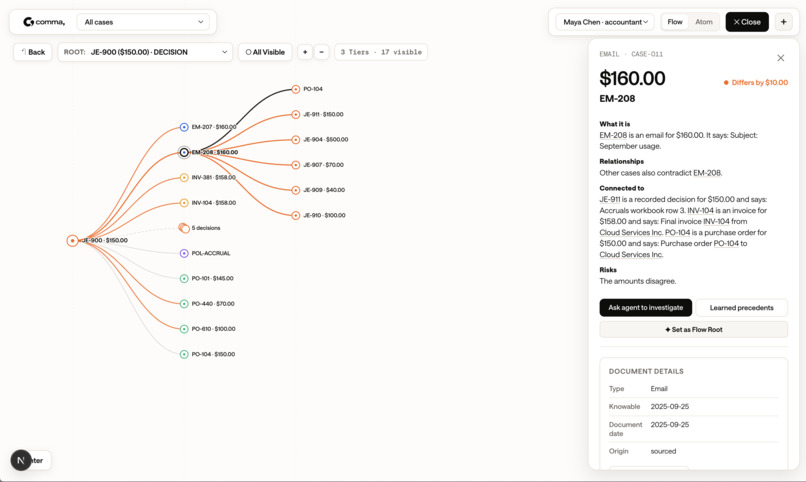806x482 pixels.
Task: Click Ask agent to investigate
Action: coord(646,308)
